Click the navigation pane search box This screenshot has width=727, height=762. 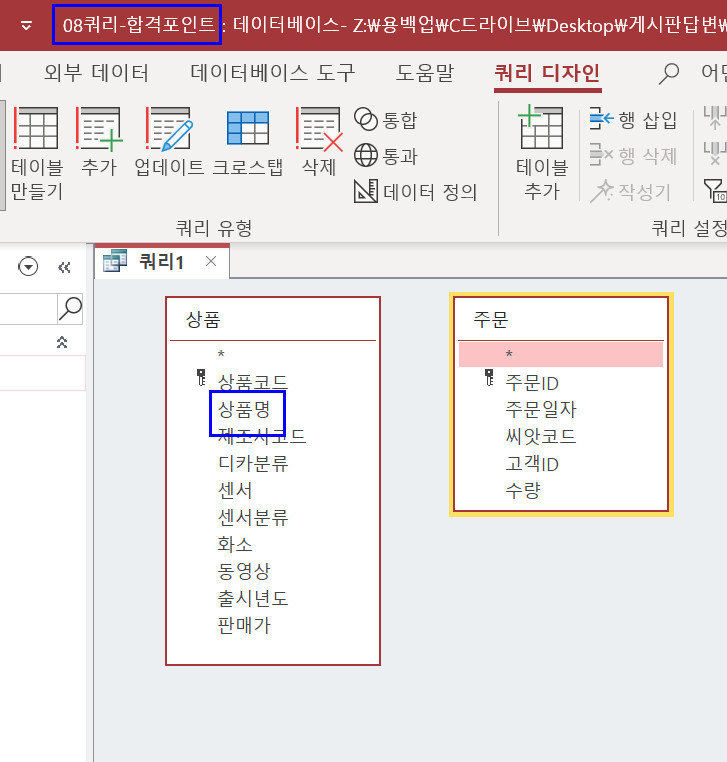coord(28,308)
